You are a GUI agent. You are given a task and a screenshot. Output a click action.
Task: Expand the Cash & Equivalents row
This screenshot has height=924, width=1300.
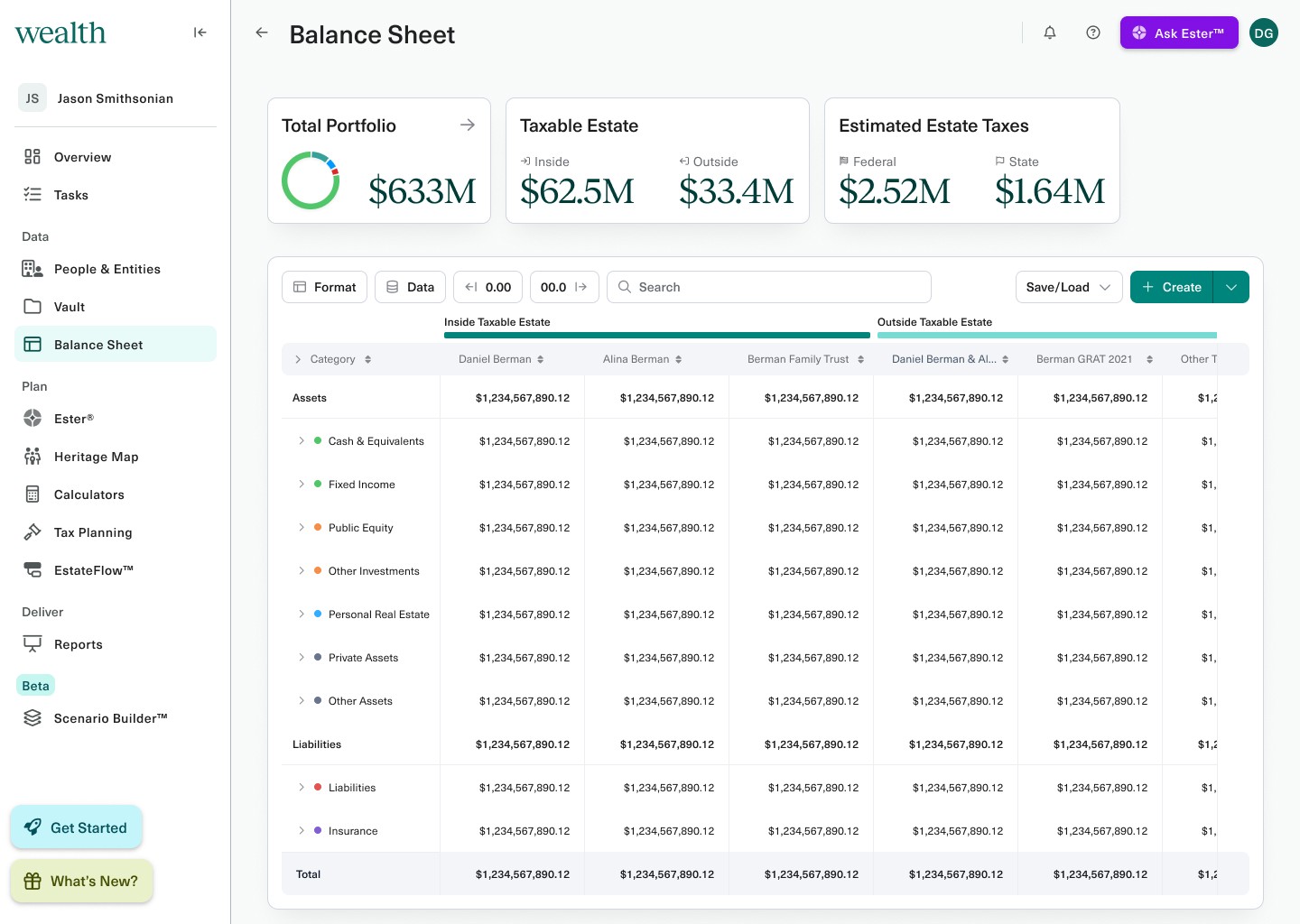pos(302,441)
